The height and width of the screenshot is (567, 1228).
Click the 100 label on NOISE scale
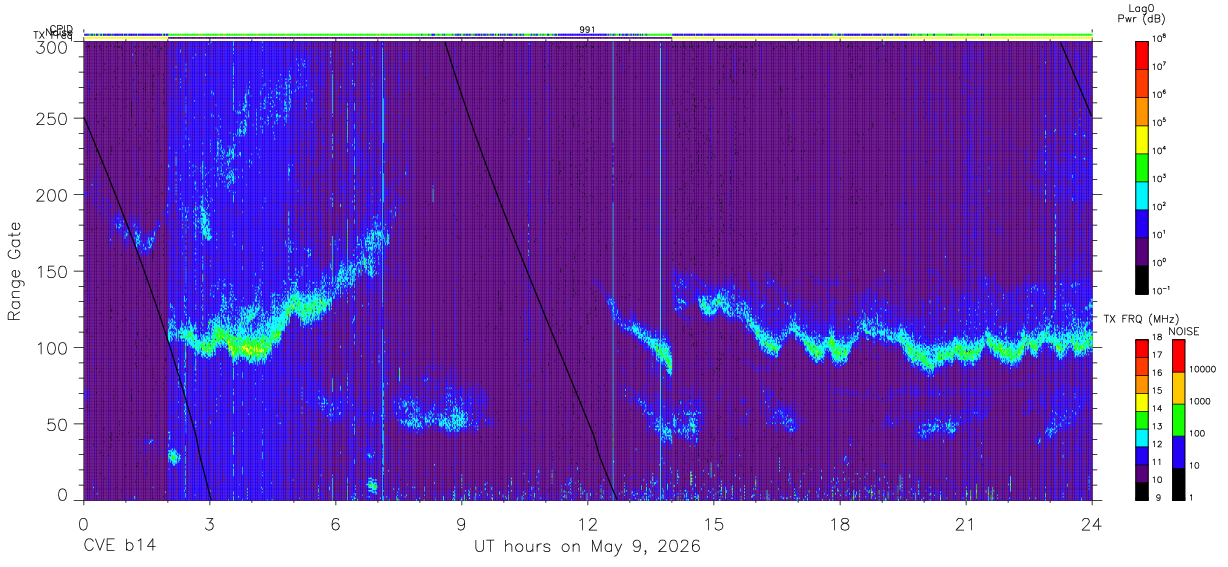(x=1197, y=433)
